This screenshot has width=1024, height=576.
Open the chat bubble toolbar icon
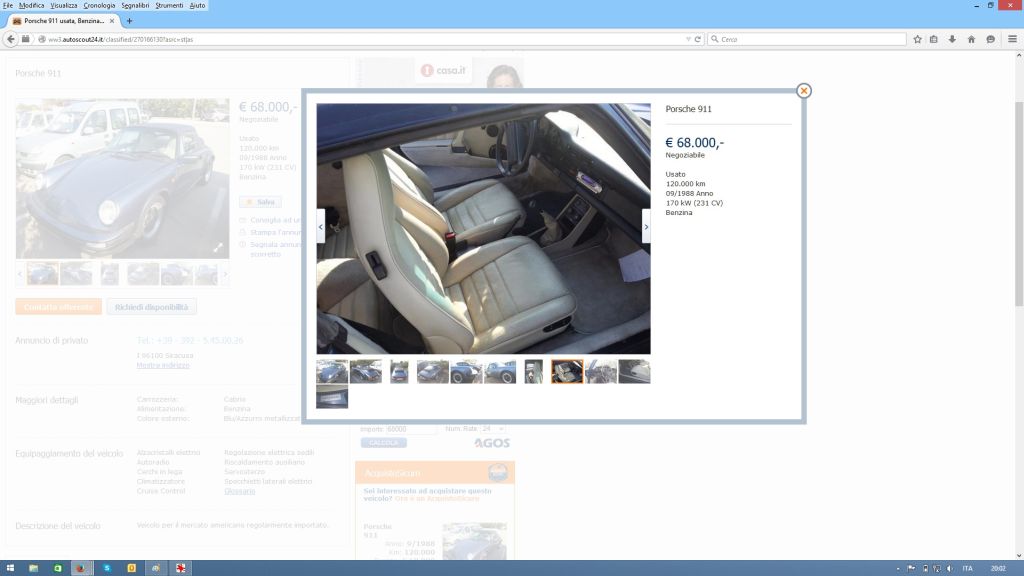coord(991,39)
